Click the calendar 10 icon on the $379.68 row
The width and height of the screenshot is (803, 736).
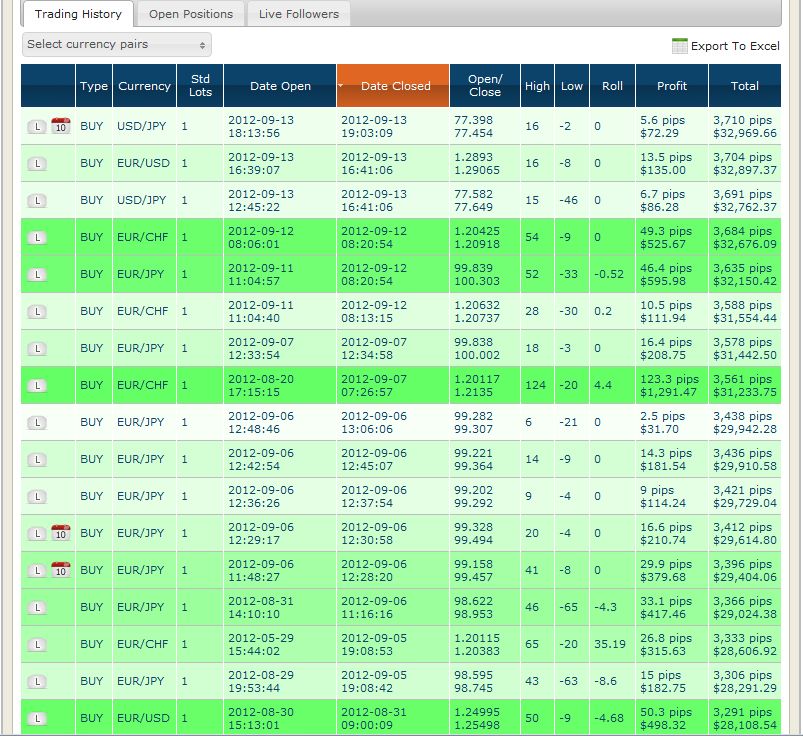coord(60,570)
